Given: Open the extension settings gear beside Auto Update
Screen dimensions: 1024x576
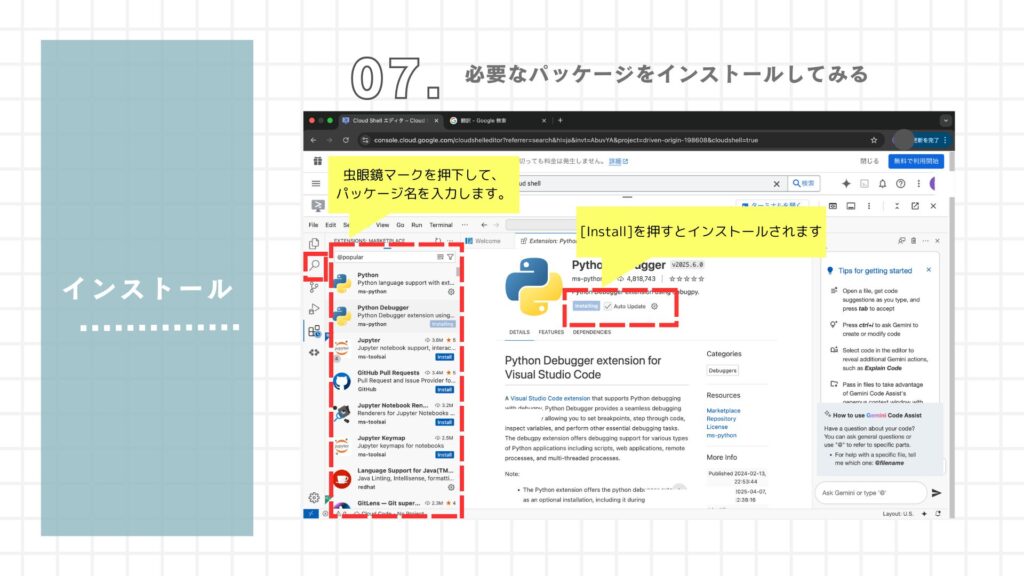Looking at the screenshot, I should pos(654,306).
